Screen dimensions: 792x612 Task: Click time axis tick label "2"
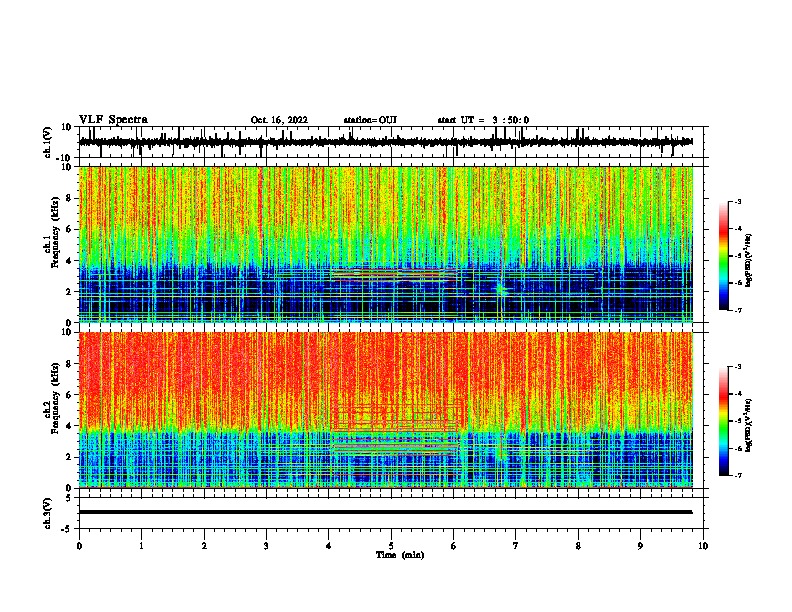pyautogui.click(x=204, y=546)
